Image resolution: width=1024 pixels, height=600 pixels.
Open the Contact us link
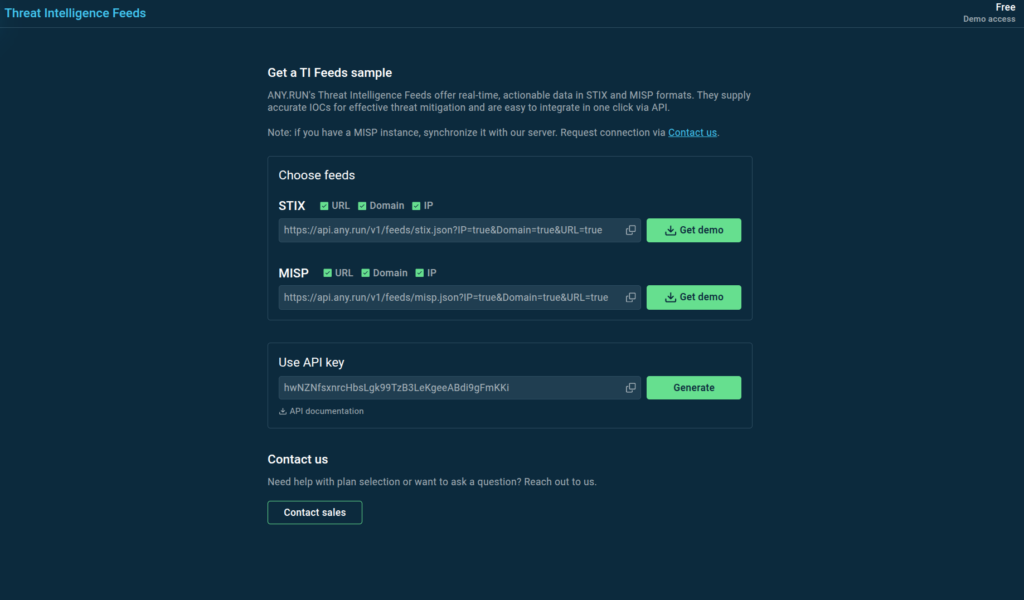pyautogui.click(x=692, y=132)
